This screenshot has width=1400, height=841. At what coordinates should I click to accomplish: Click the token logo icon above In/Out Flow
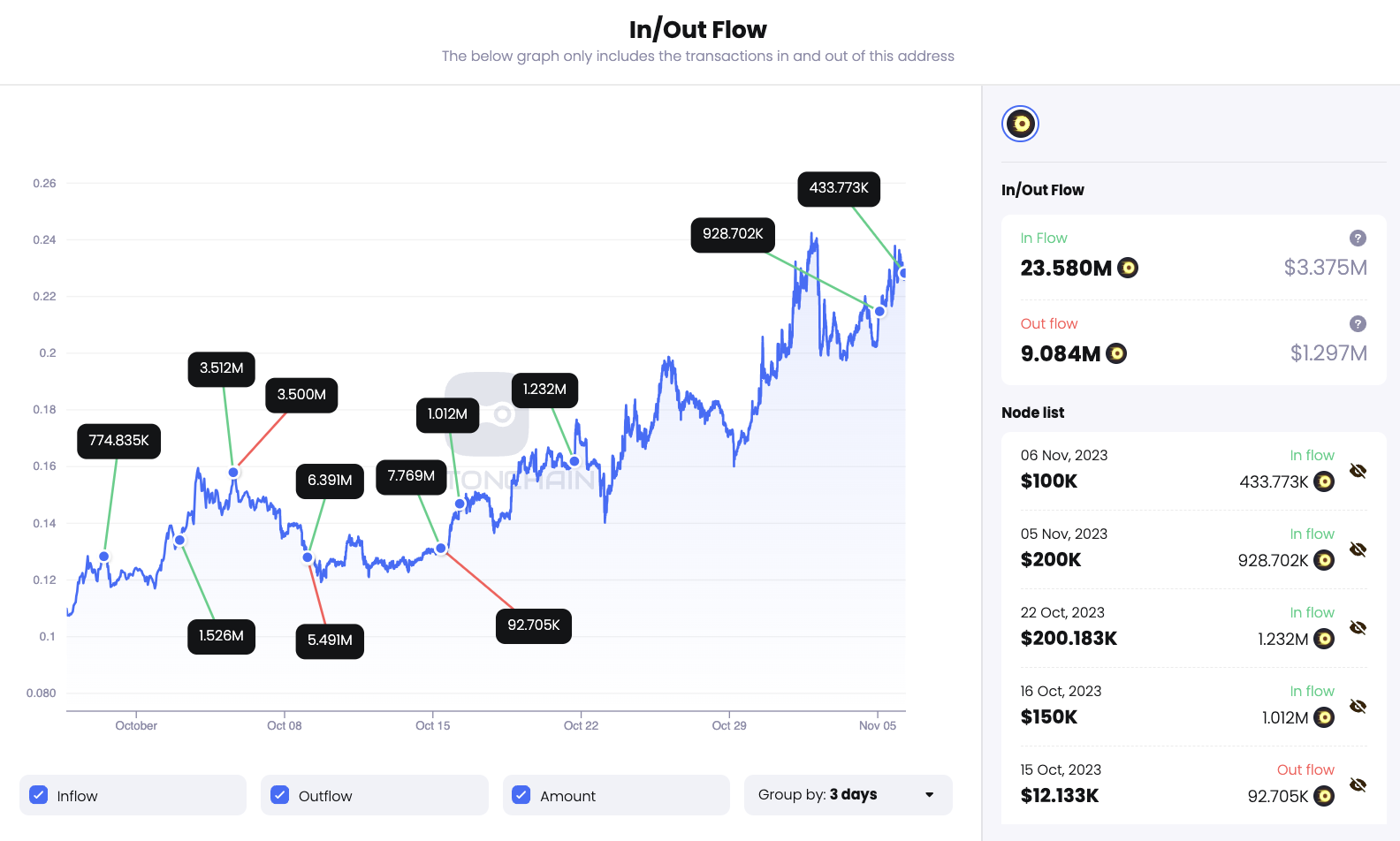click(1020, 124)
